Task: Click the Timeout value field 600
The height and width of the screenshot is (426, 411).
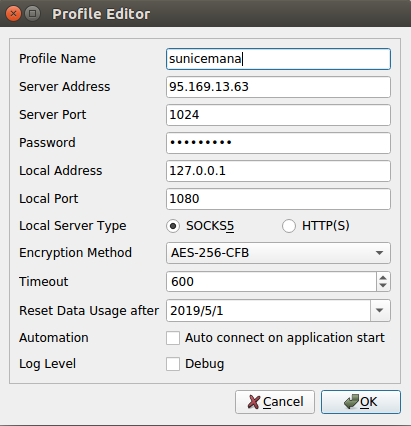Action: tap(272, 282)
